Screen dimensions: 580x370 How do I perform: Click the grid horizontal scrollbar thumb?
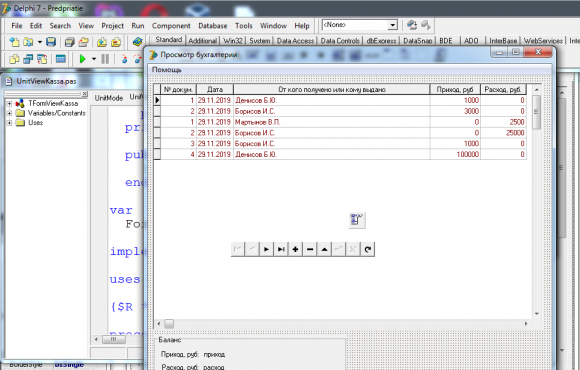click(169, 324)
